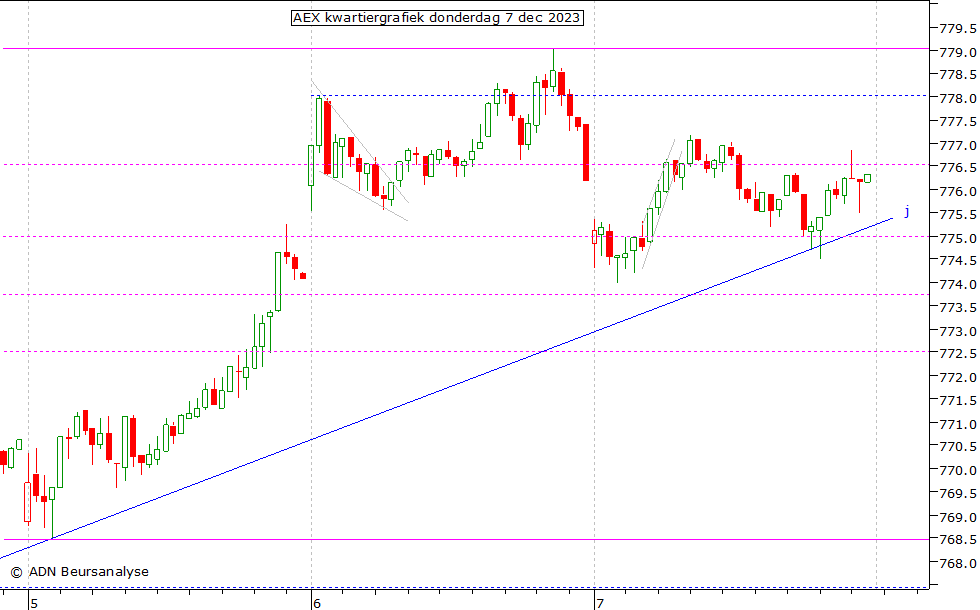Click the blue 'j' trendline label
980x610 pixels.
(x=907, y=211)
